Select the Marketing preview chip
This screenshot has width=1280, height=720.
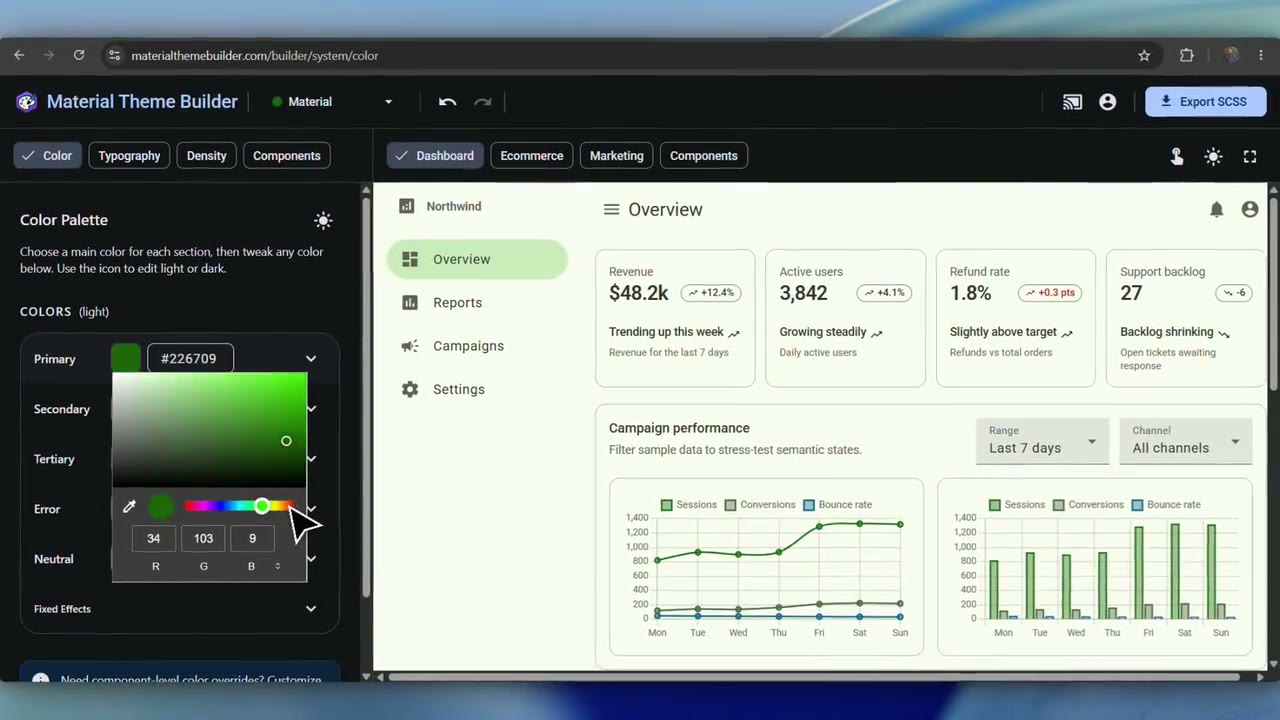(616, 156)
